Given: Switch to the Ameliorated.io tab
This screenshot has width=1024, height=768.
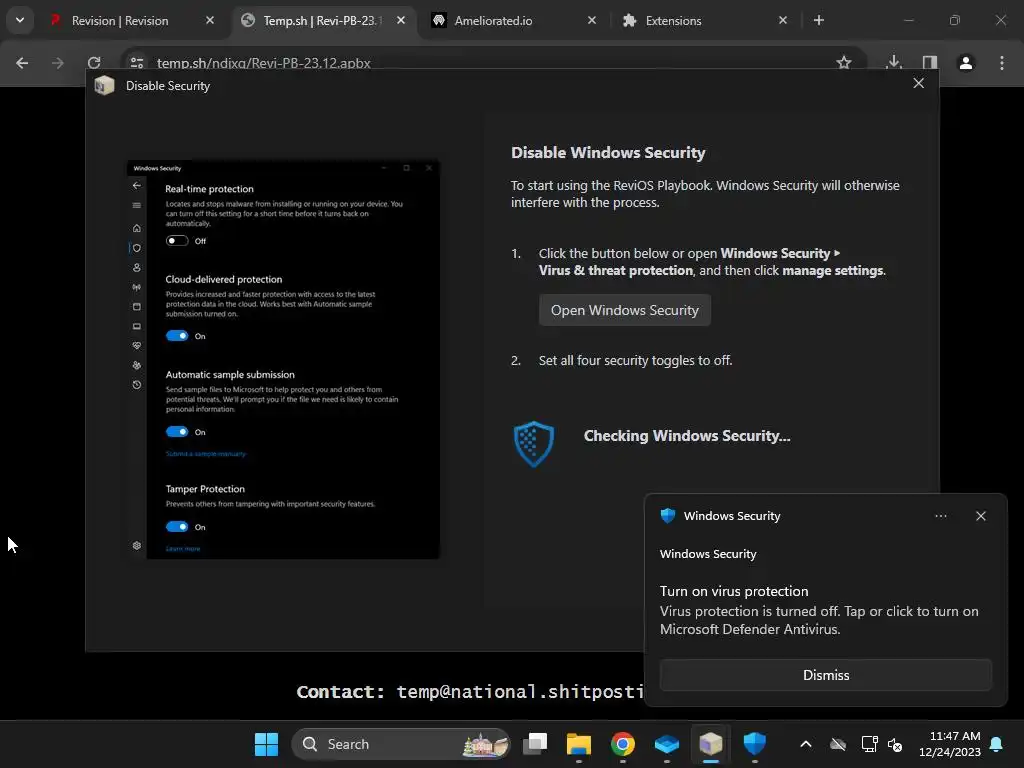Looking at the screenshot, I should coord(493,21).
